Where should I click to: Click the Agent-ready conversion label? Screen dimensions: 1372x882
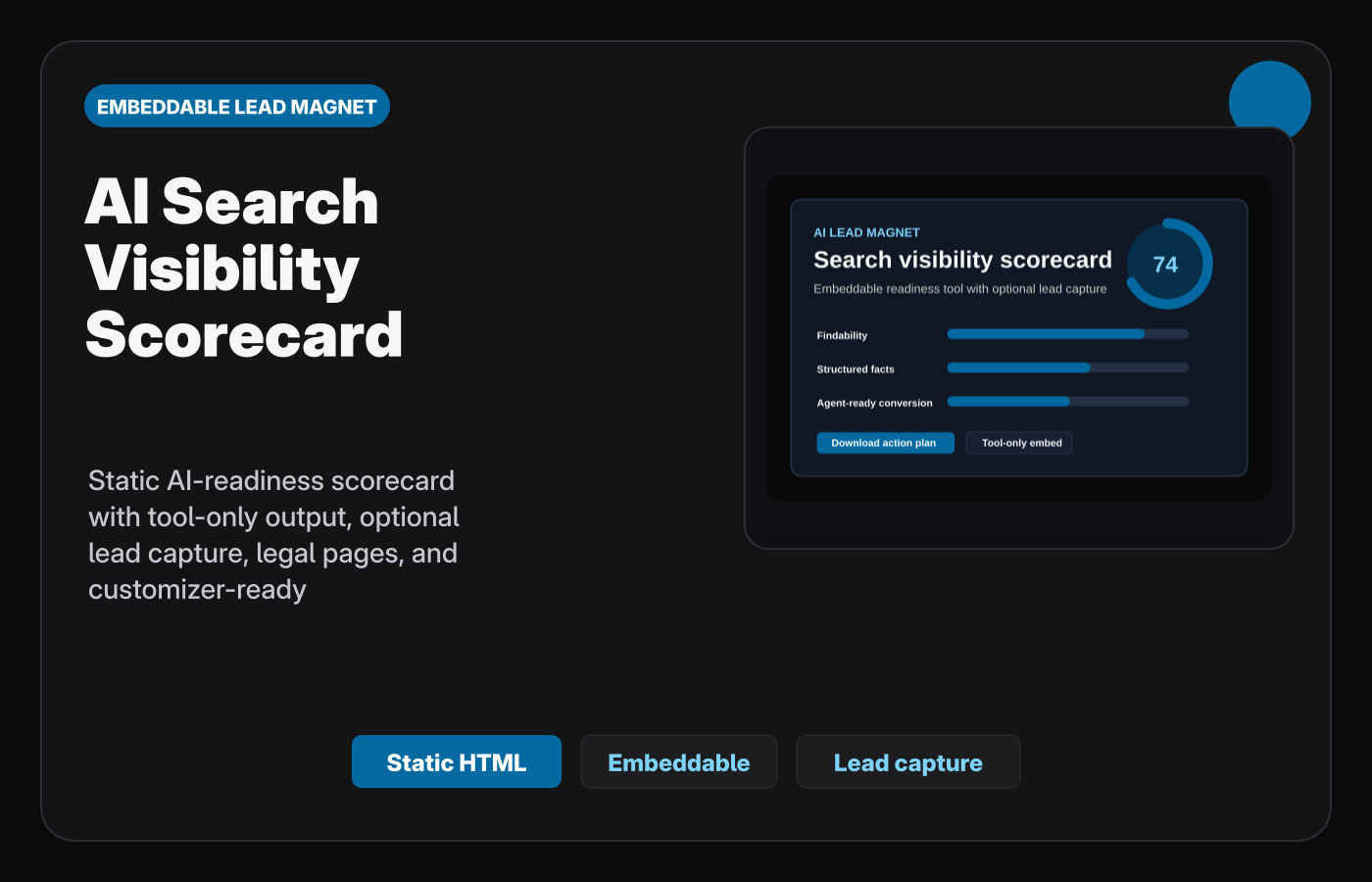874,403
